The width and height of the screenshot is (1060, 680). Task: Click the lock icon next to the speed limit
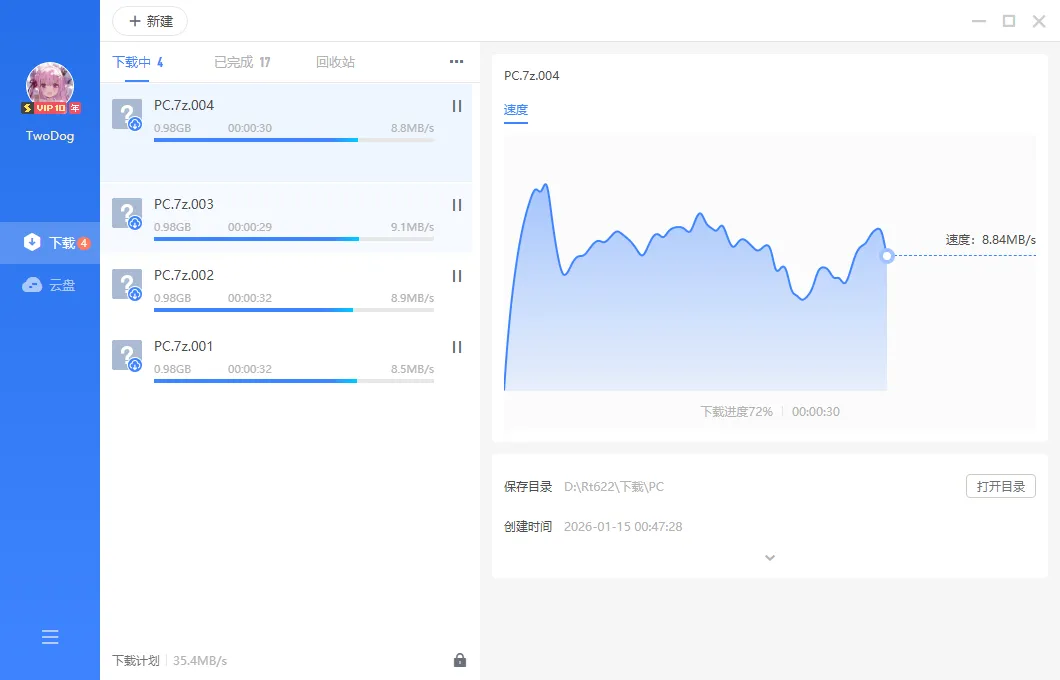pyautogui.click(x=460, y=660)
